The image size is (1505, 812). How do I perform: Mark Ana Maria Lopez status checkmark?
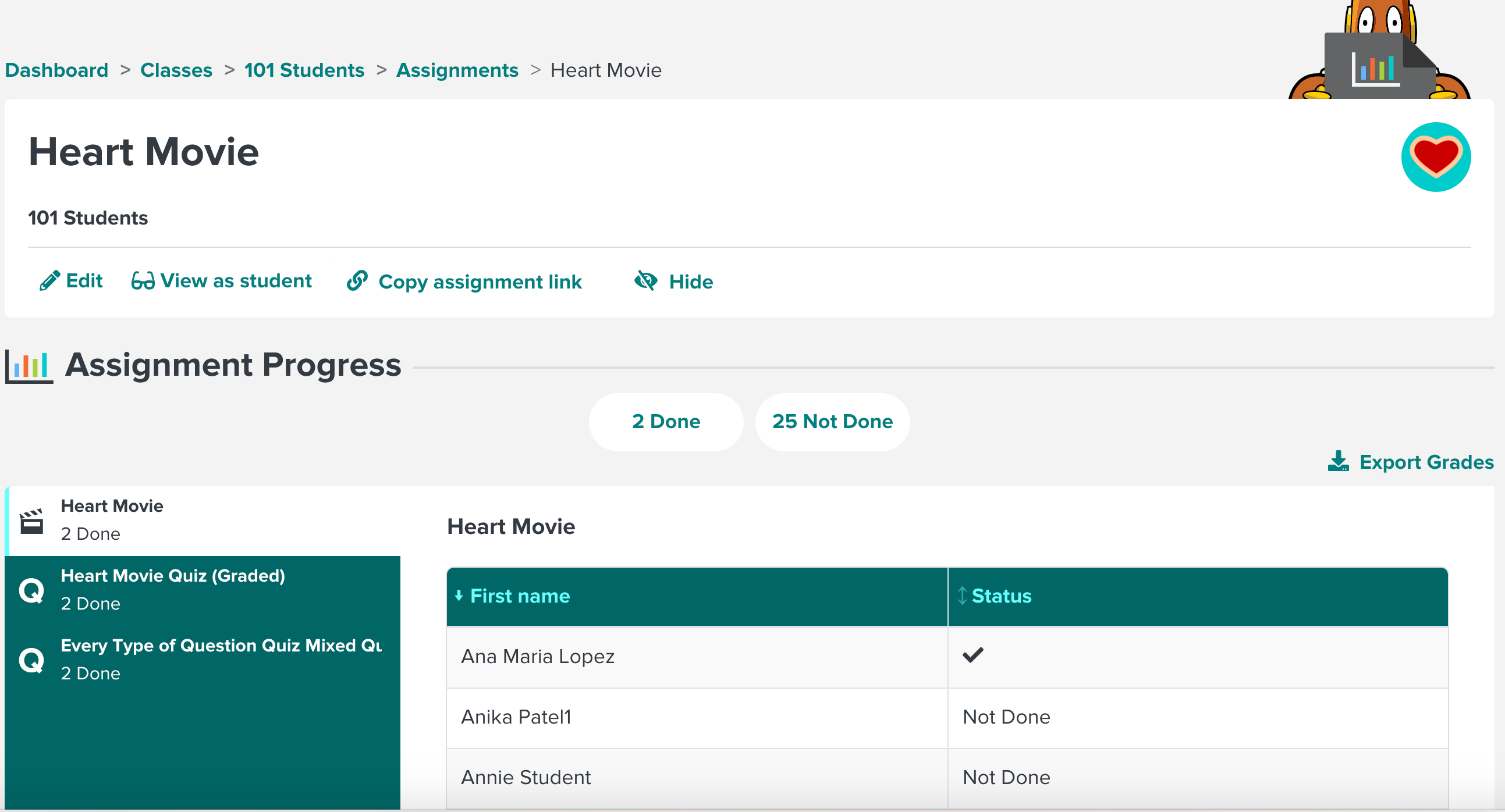[972, 655]
